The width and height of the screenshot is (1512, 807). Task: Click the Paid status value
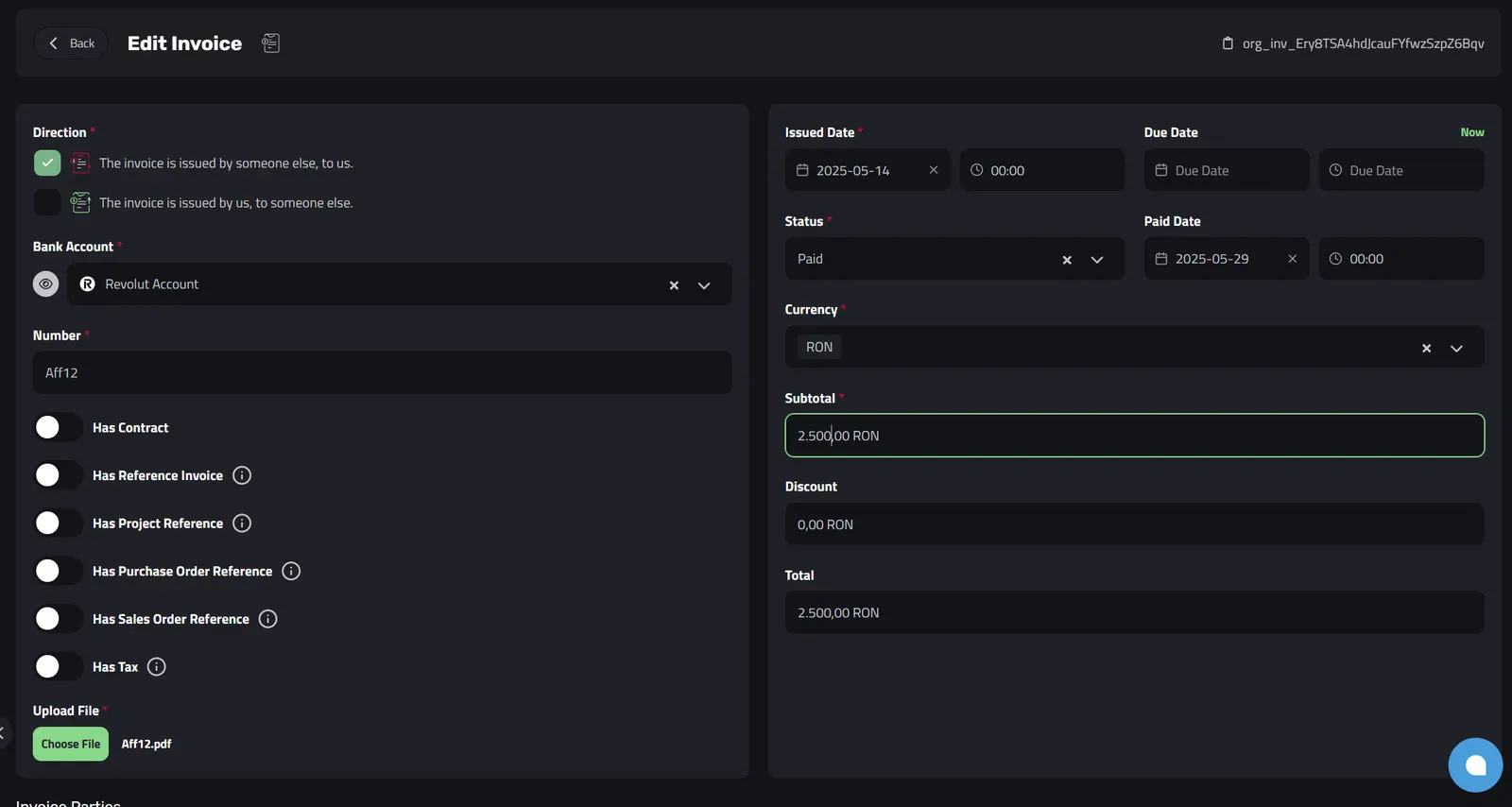pos(810,259)
